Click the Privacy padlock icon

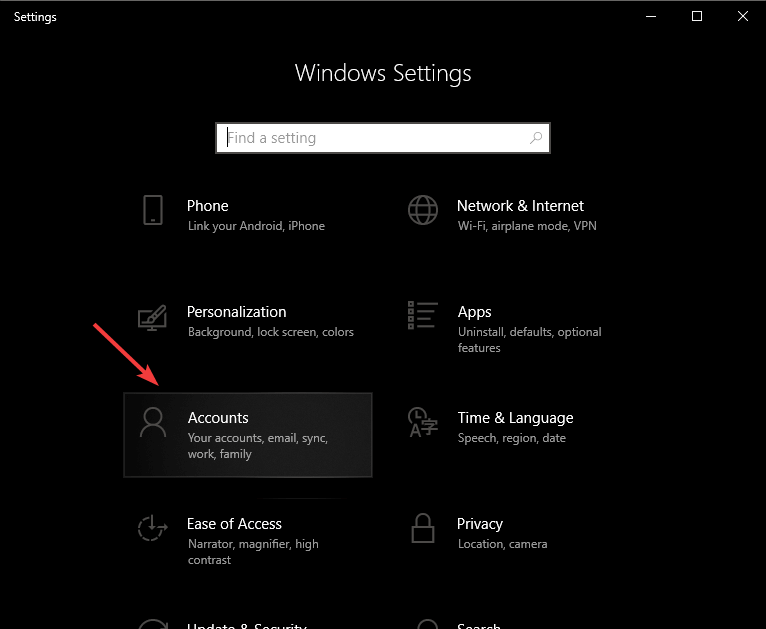(x=423, y=528)
